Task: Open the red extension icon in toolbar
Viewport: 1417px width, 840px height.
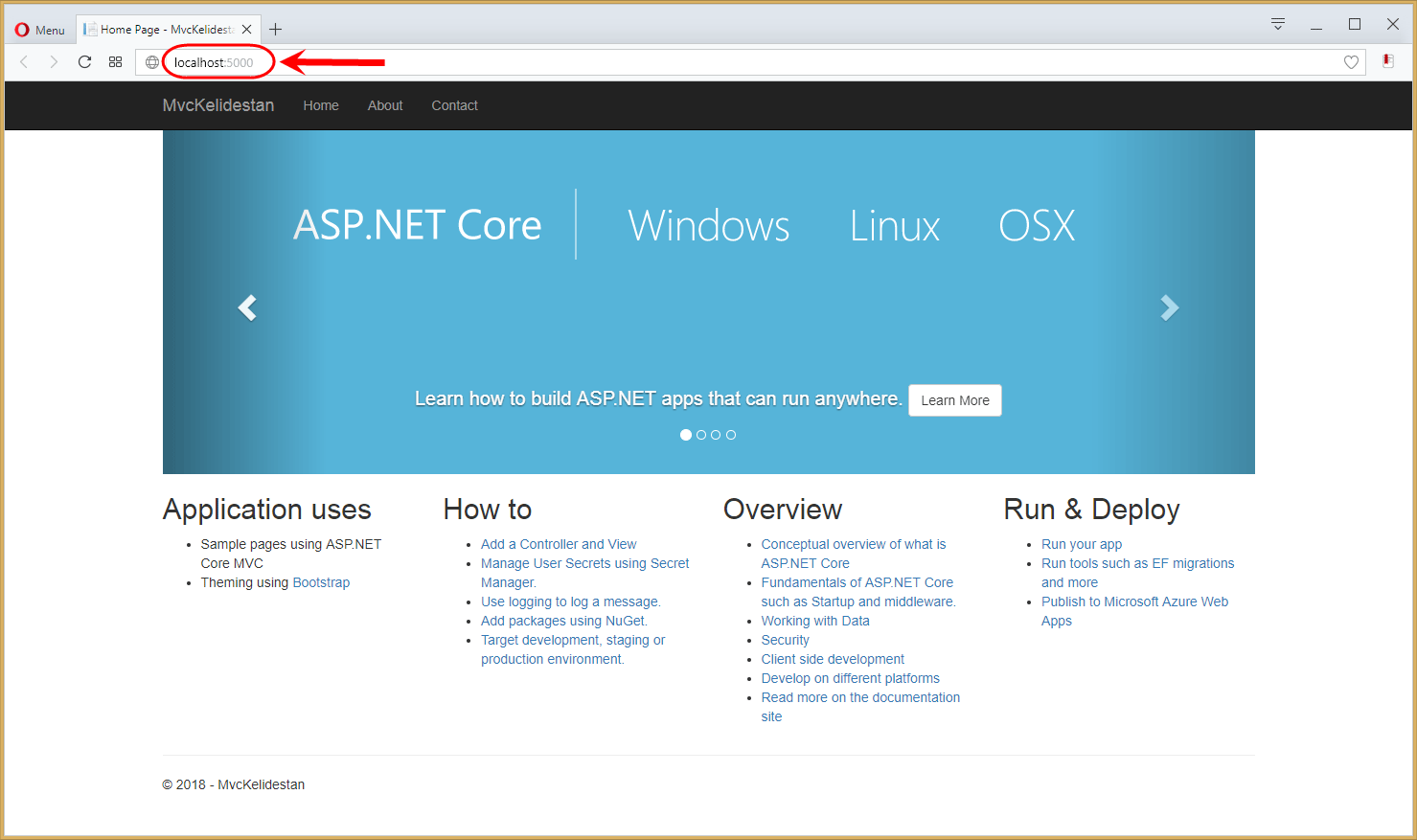Action: coord(1388,61)
